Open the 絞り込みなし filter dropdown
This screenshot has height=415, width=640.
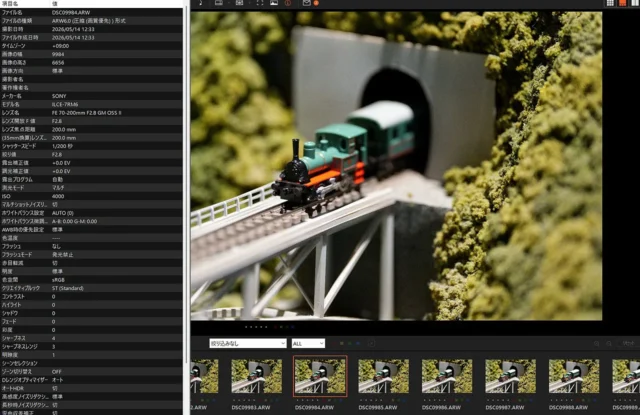(x=248, y=344)
